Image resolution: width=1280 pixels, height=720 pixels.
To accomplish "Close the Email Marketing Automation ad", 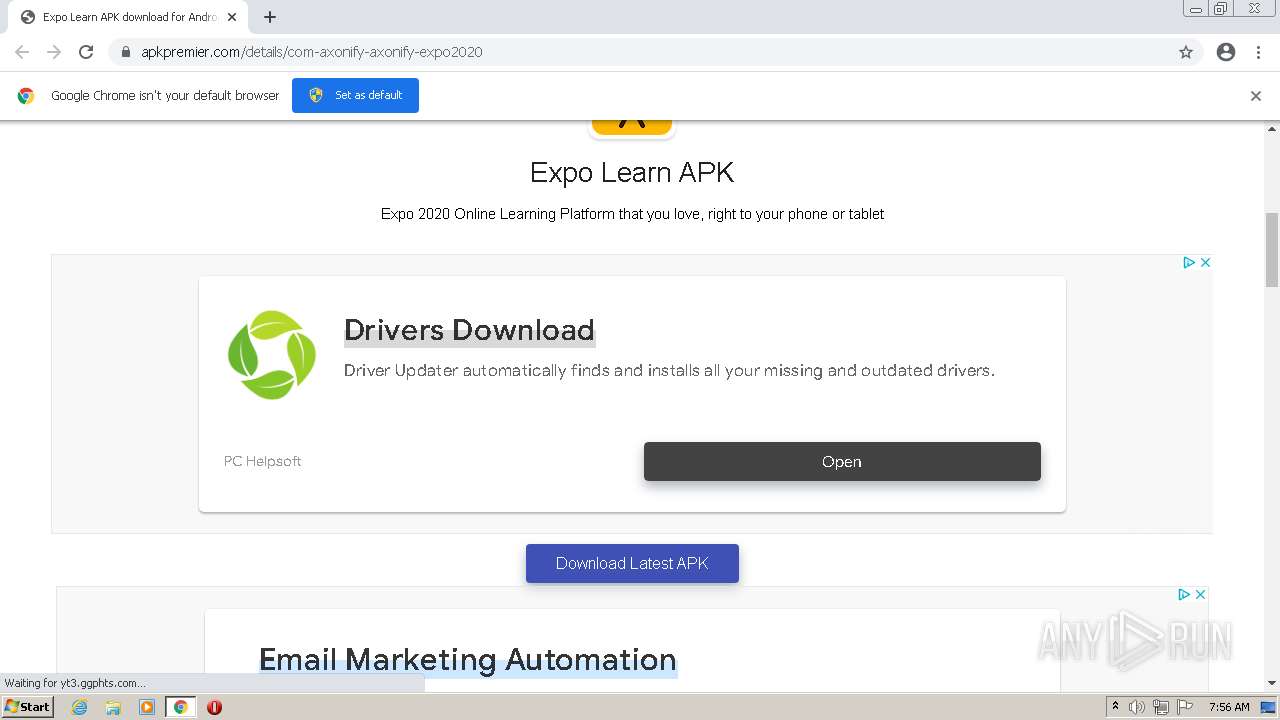I will [x=1200, y=594].
